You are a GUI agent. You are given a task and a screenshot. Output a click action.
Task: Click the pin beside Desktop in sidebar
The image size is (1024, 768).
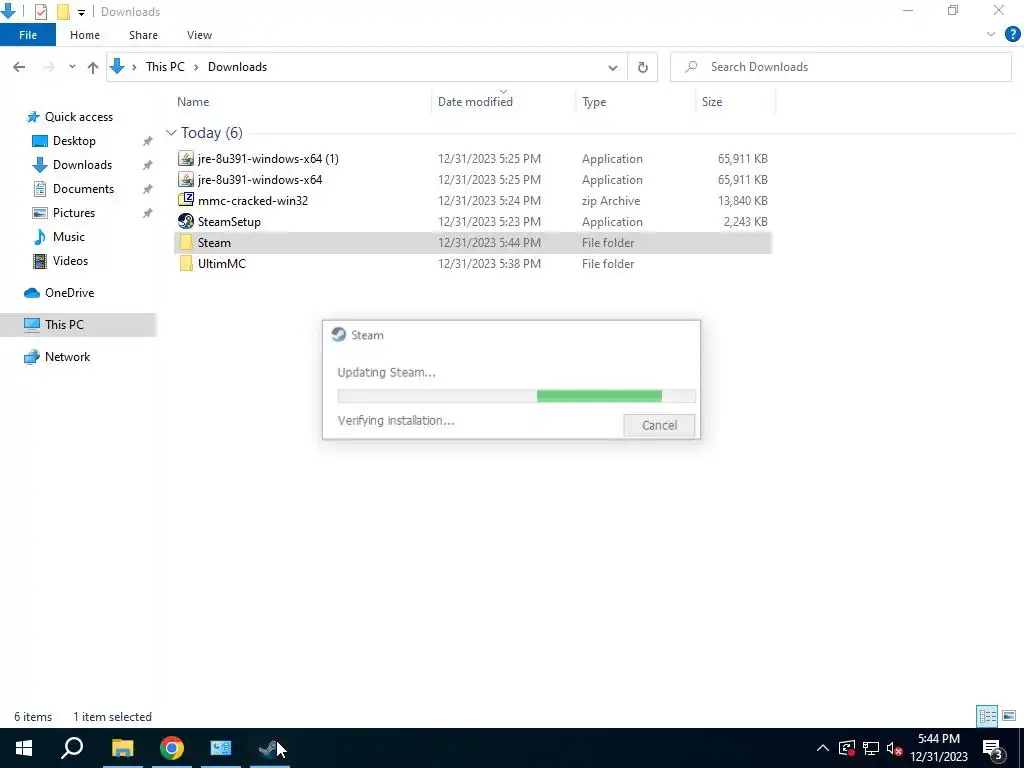click(148, 141)
